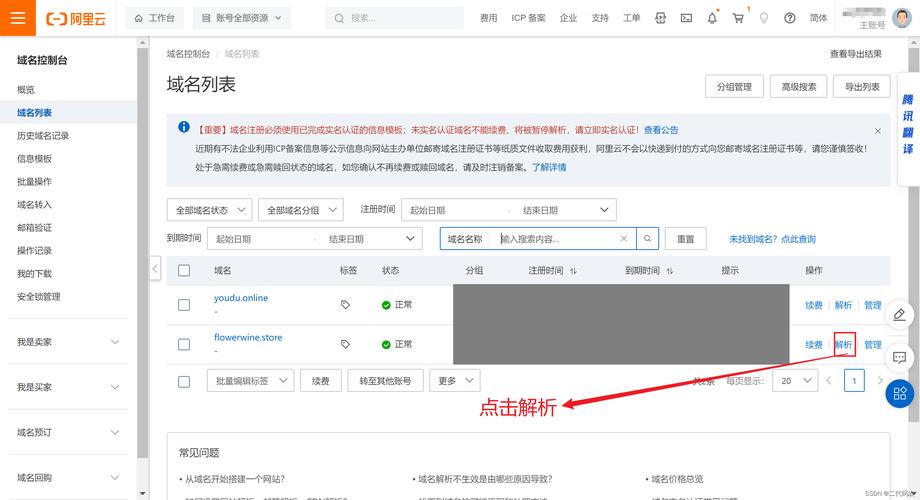Change the per-page count of 20 dropdown

point(795,381)
